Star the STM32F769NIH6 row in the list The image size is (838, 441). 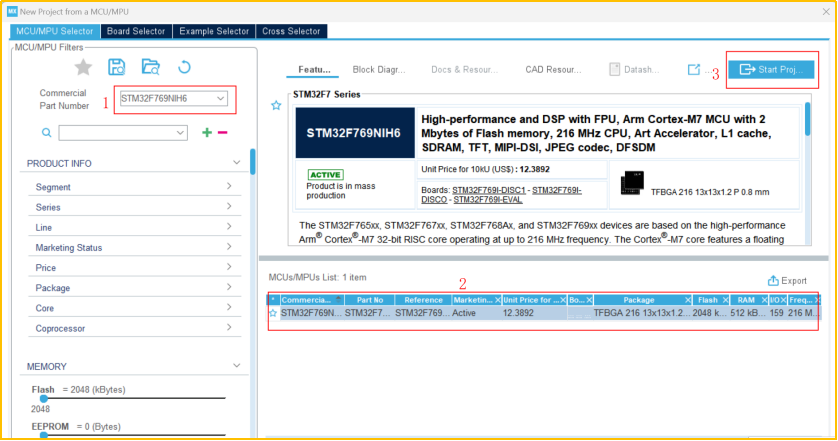(x=273, y=313)
